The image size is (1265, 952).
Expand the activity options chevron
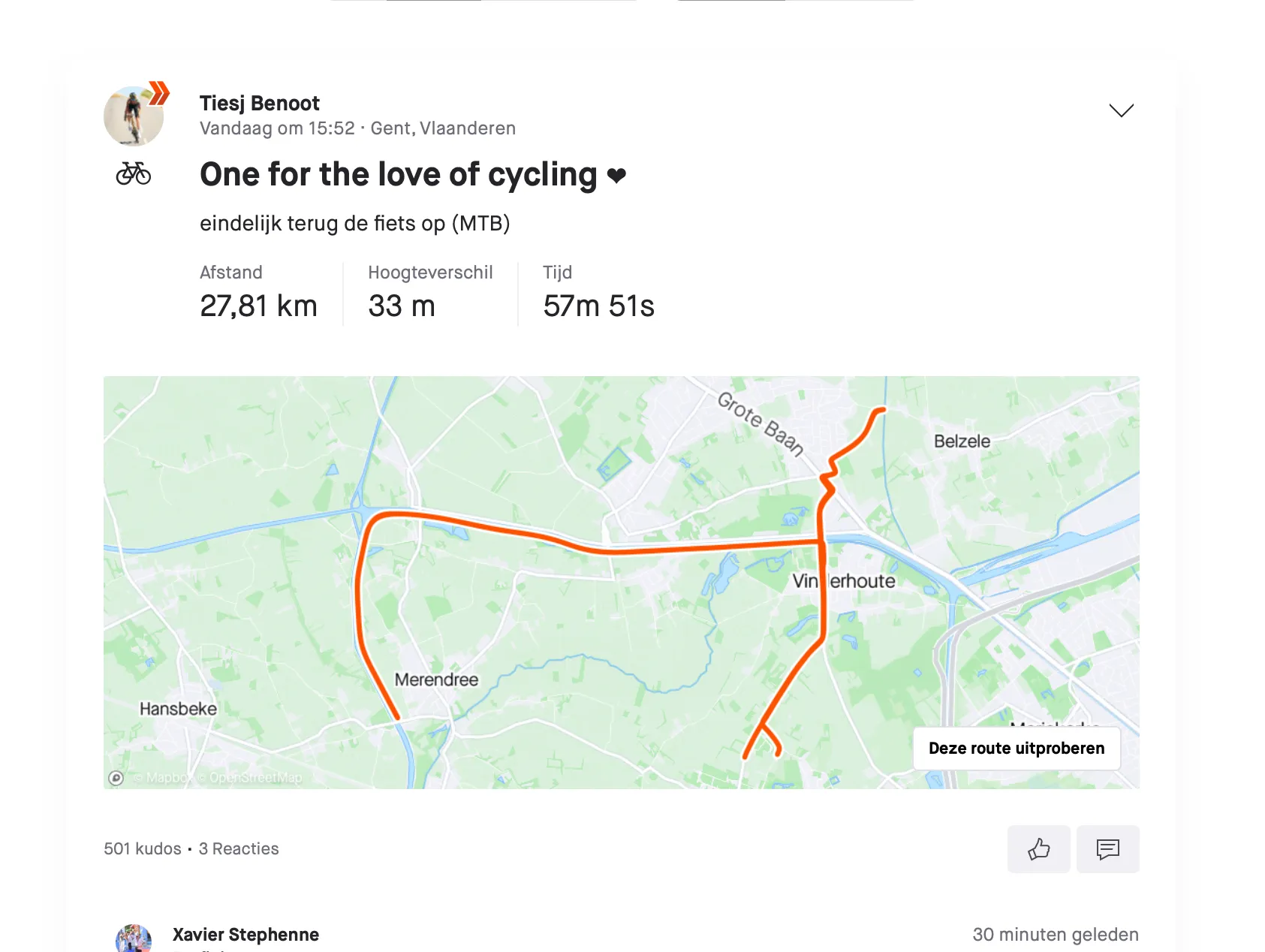[1121, 110]
